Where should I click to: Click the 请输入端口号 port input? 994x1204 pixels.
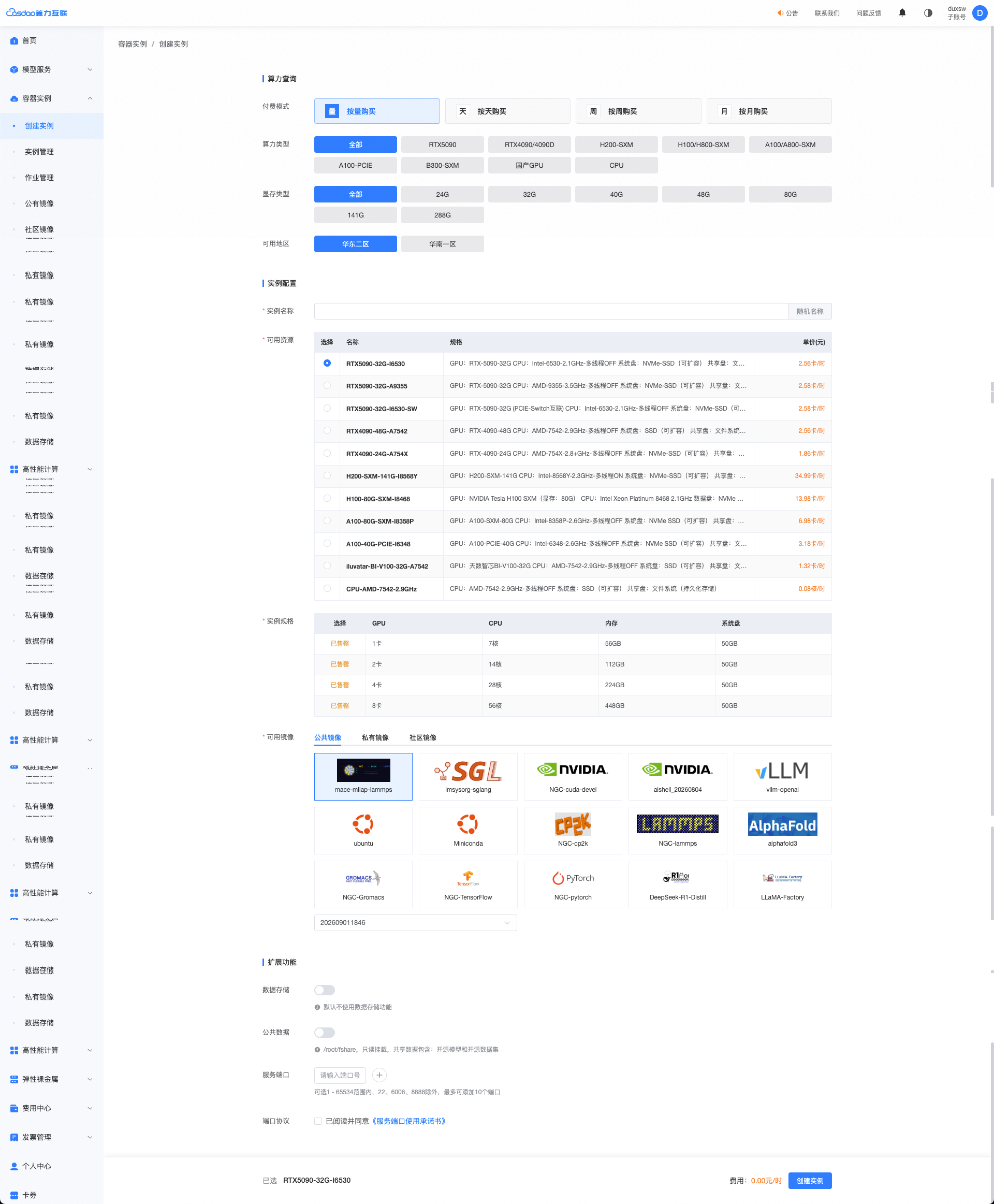click(x=340, y=1075)
